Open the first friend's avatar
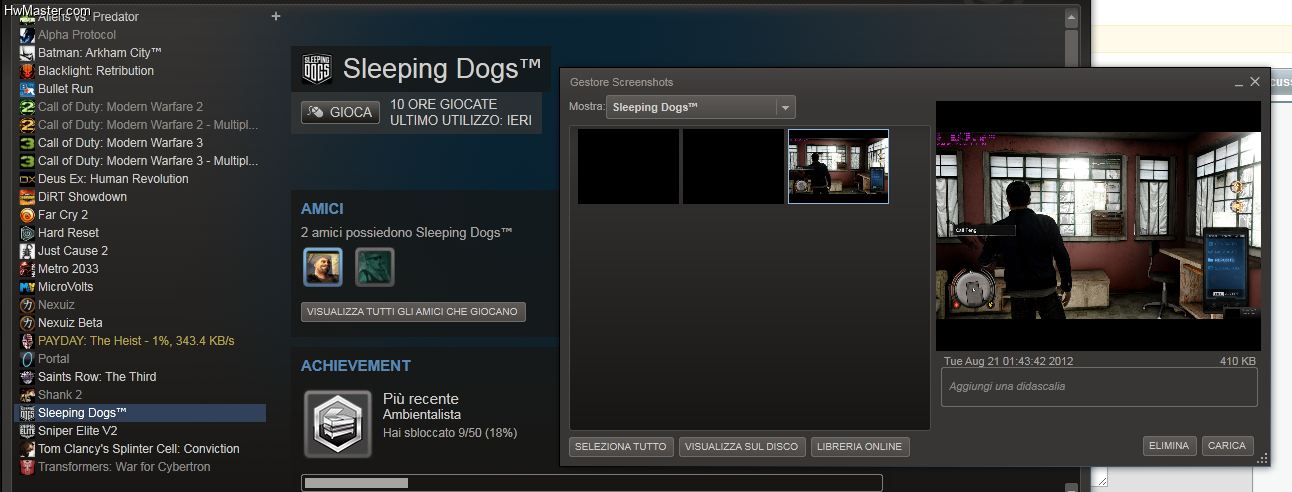Image resolution: width=1292 pixels, height=492 pixels. click(x=323, y=267)
